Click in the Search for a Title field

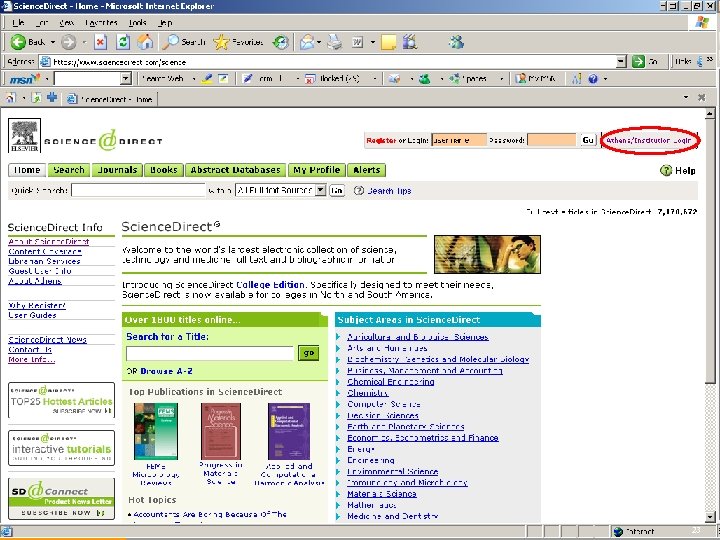210,353
